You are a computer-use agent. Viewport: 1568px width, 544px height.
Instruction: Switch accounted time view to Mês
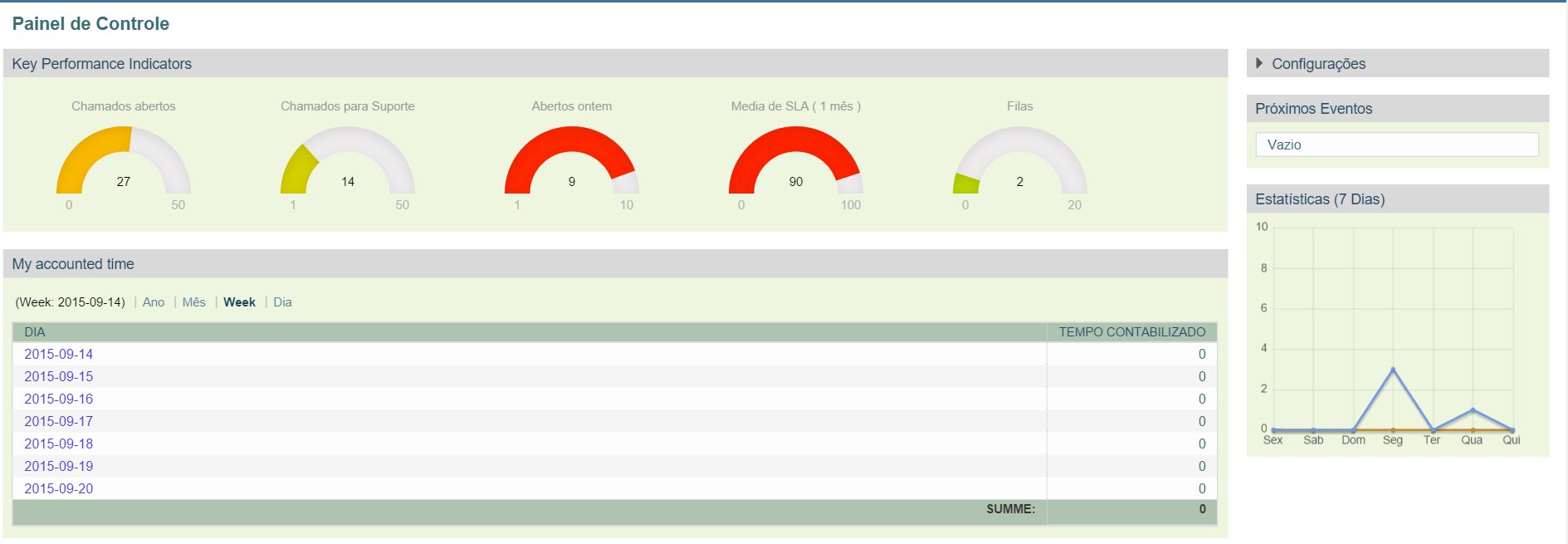tap(194, 302)
